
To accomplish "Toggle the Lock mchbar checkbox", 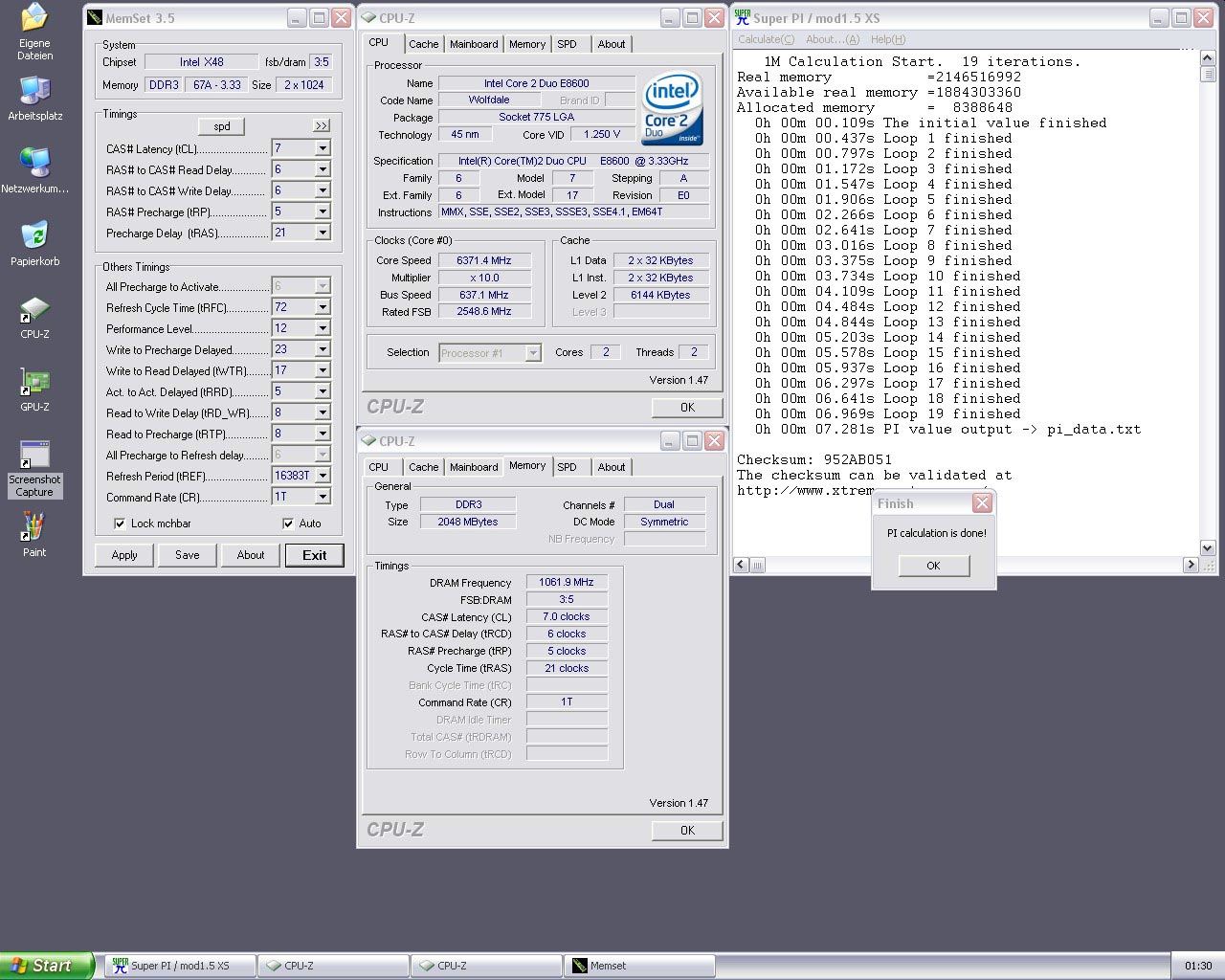I will 120,523.
